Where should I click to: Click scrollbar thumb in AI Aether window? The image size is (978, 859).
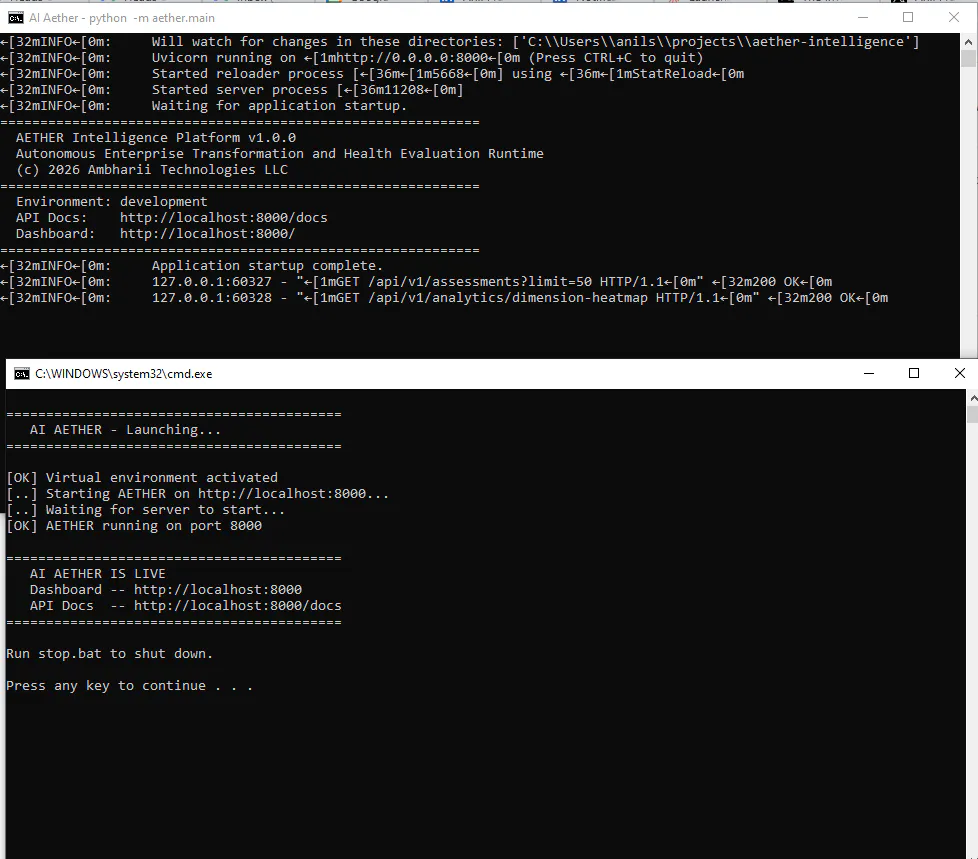coord(968,58)
